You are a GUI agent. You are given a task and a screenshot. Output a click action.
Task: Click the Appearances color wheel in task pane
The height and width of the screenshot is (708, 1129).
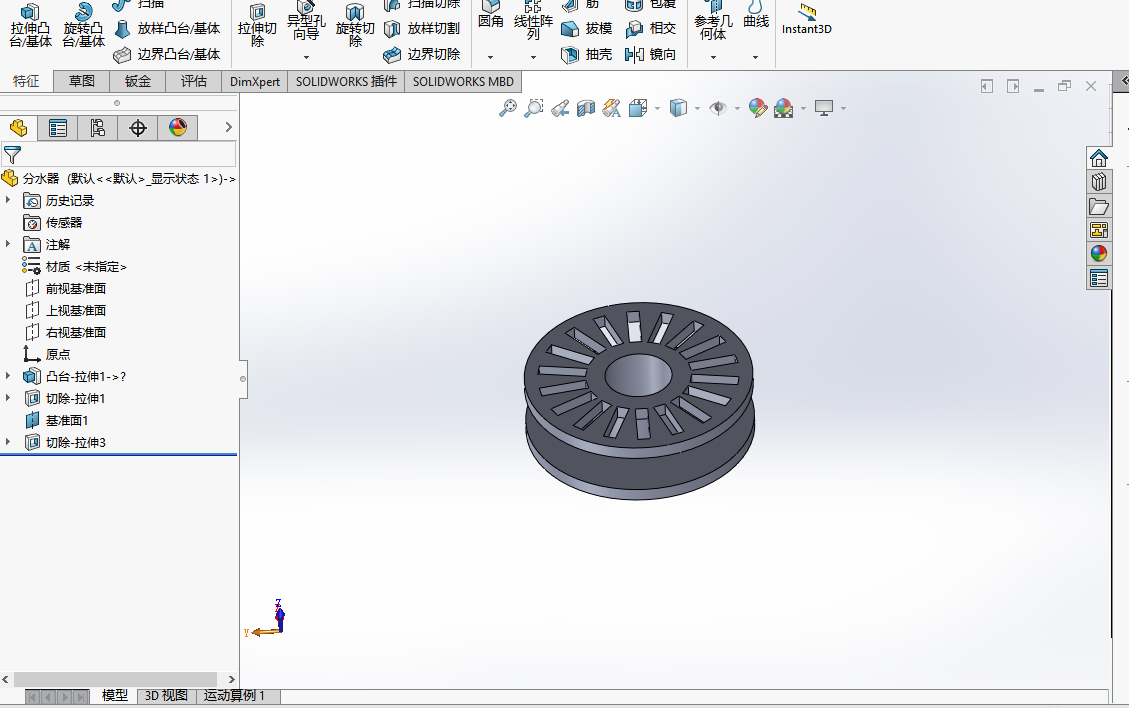point(1099,254)
